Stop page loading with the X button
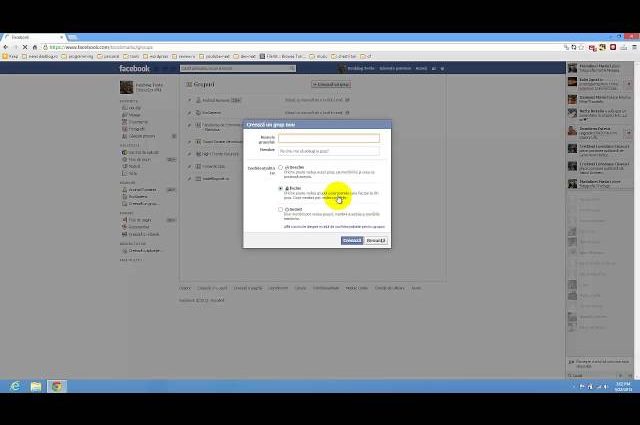Screen dimensions: 640x425 click(x=25, y=47)
